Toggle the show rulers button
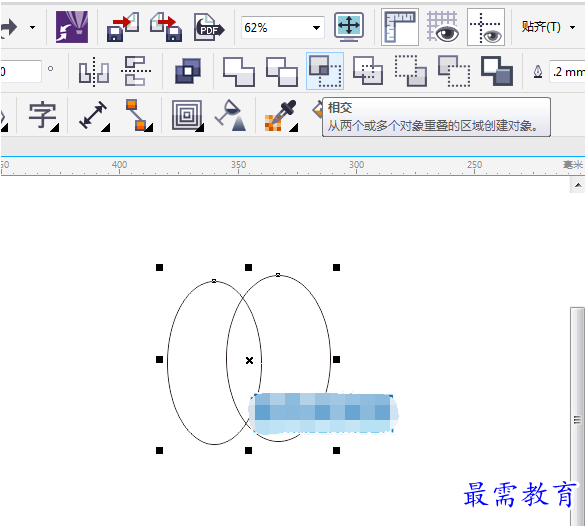 [x=400, y=27]
